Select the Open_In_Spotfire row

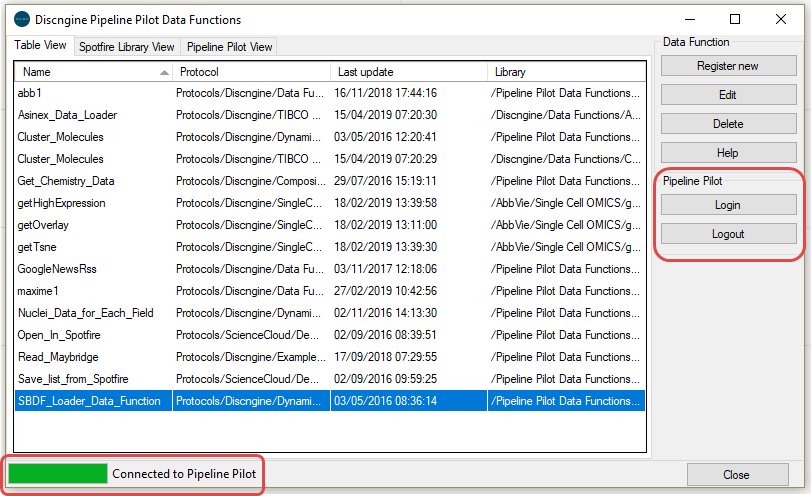tap(330, 335)
